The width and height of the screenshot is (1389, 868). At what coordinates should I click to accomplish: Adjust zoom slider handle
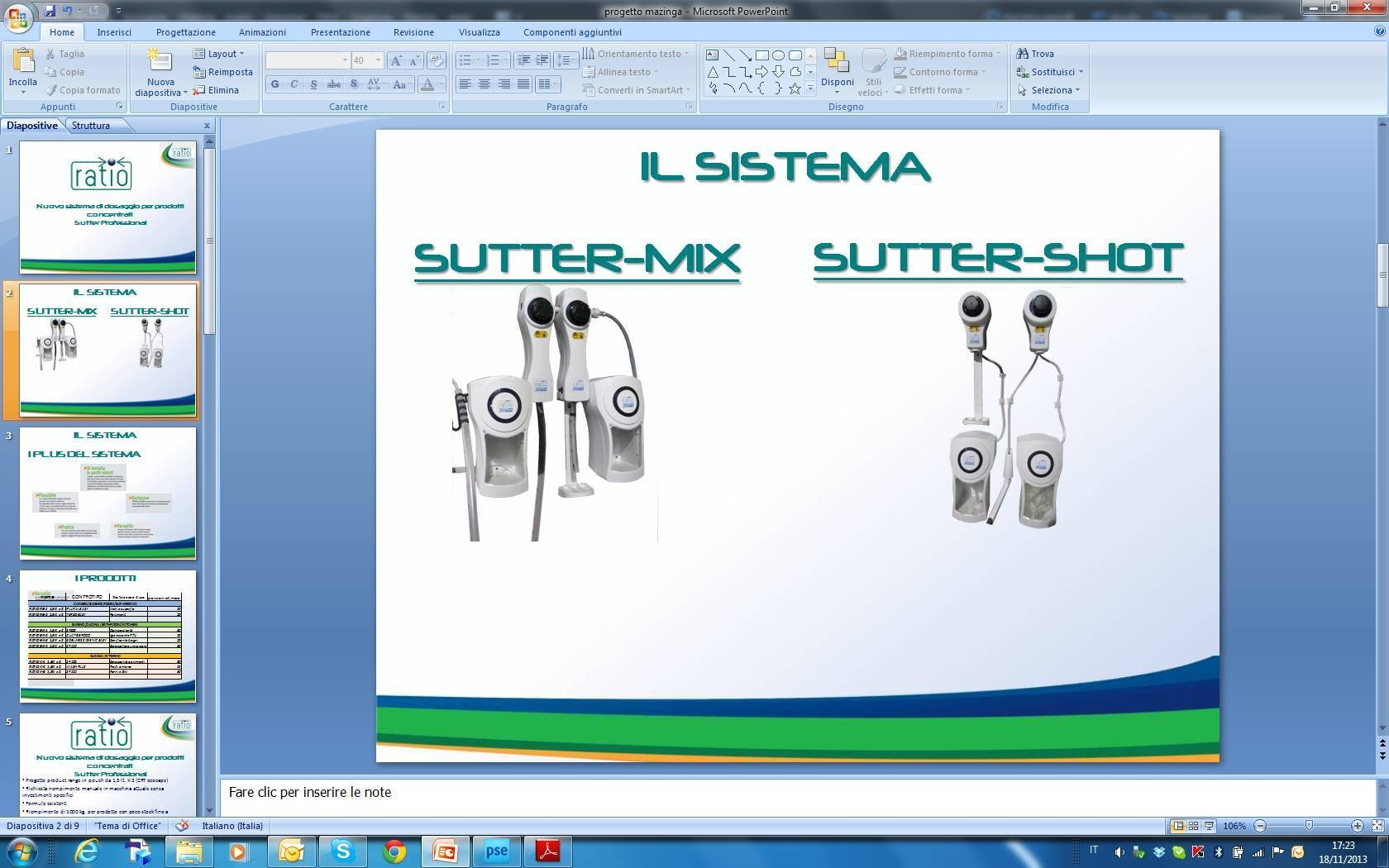click(1309, 826)
